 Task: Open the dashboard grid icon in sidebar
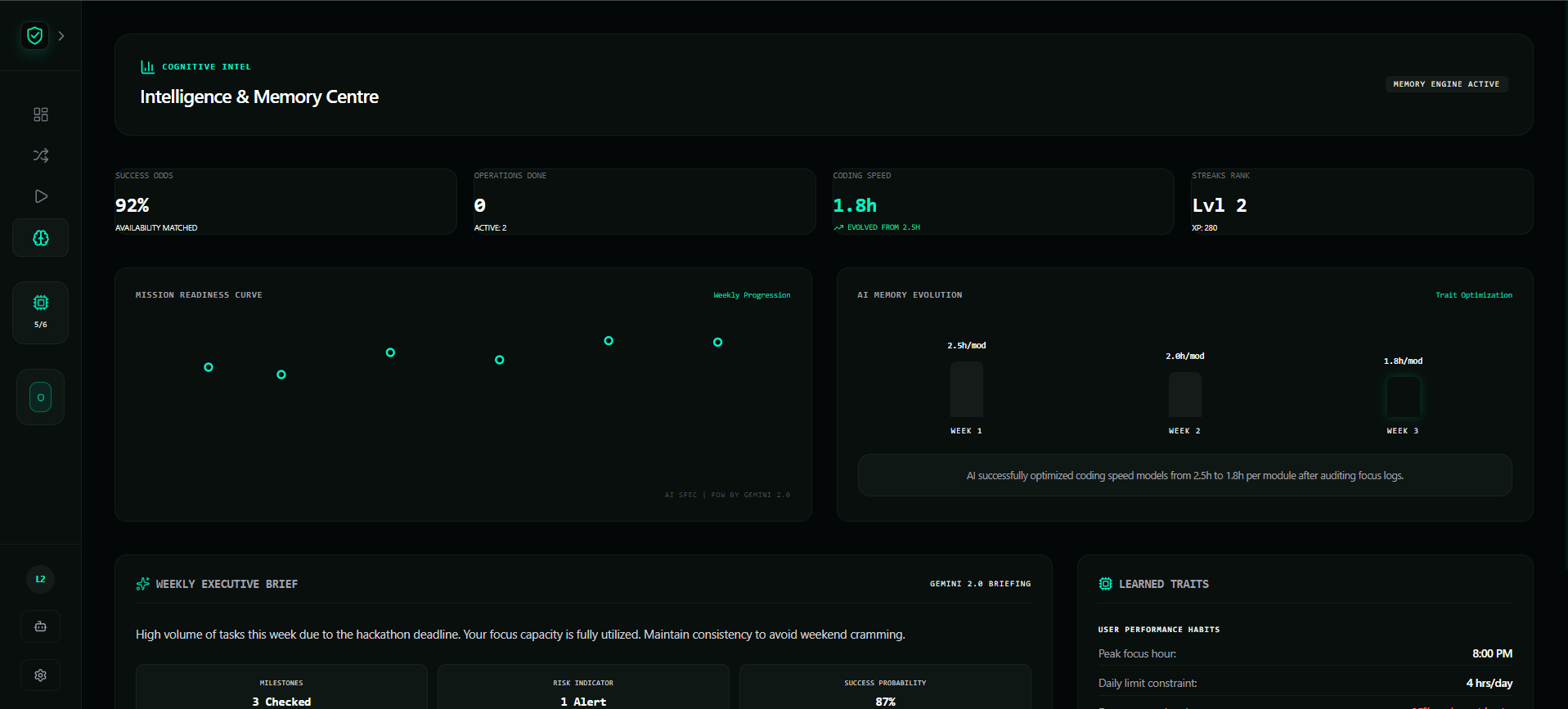click(41, 114)
